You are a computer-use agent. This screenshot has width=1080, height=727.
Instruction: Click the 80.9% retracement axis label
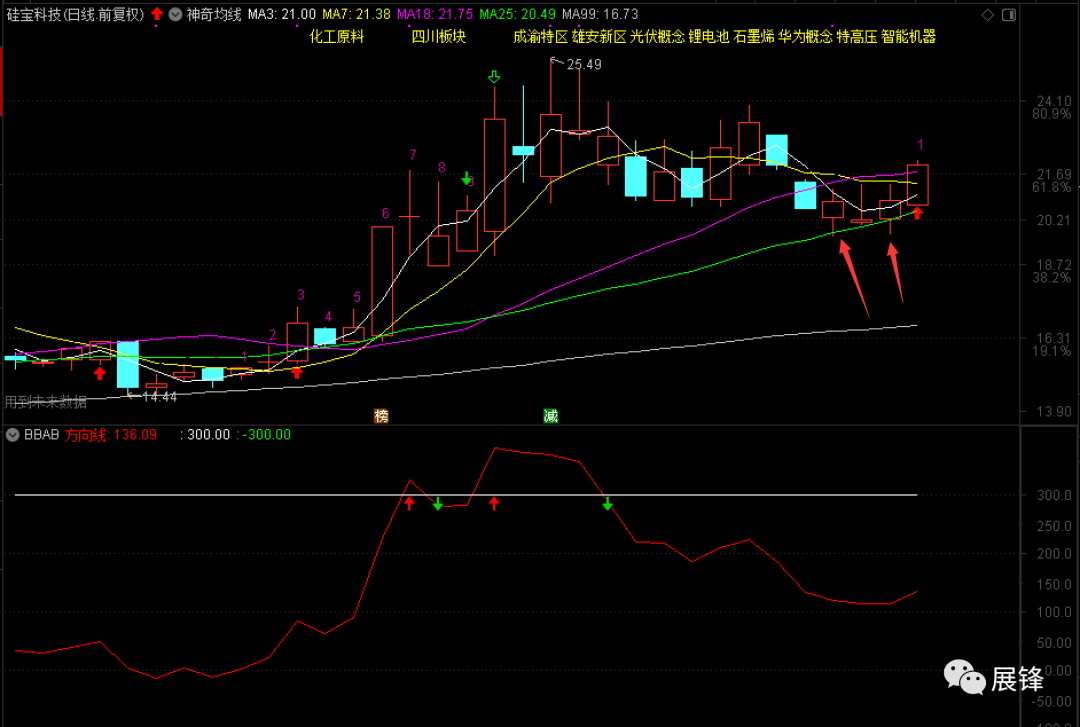tap(1052, 114)
